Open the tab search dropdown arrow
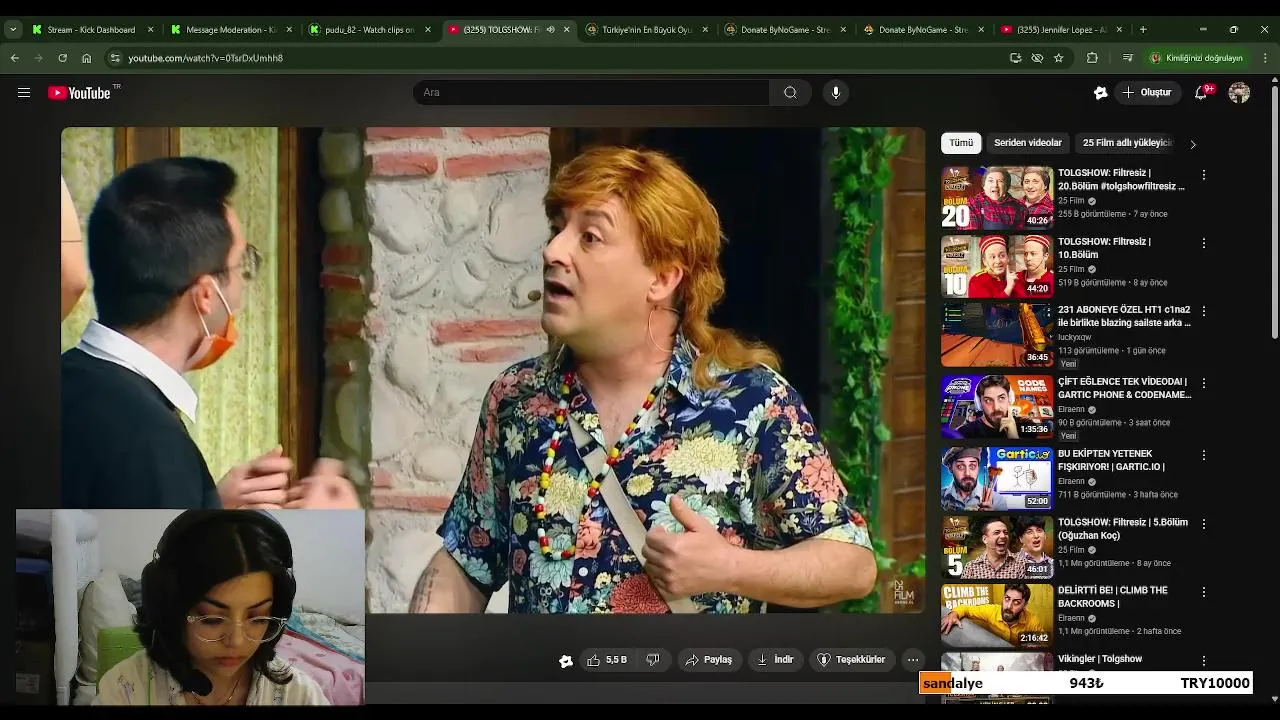Viewport: 1280px width, 720px height. [x=13, y=30]
